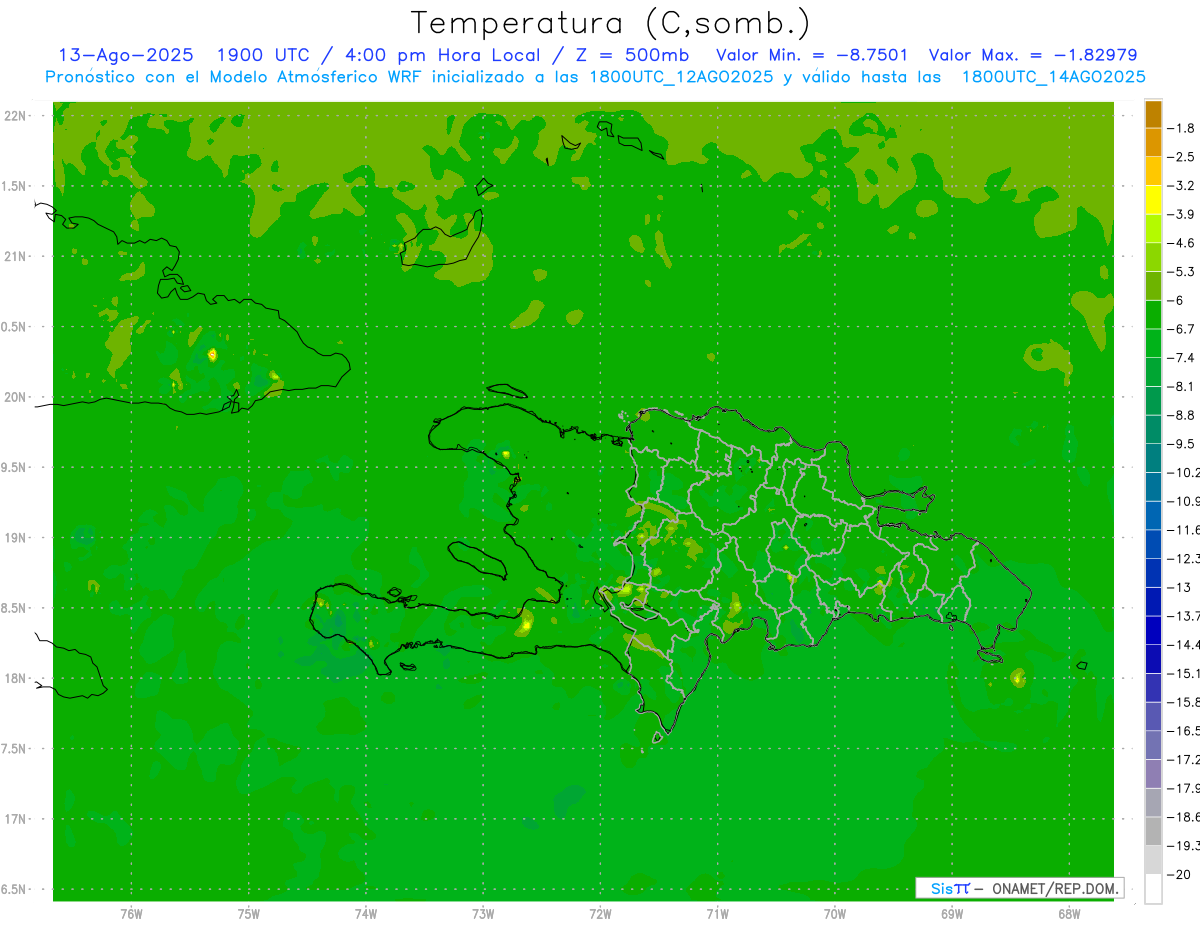Pick the yellow swatch between -3.2 and -3.9
The image size is (1200, 927).
[1153, 200]
